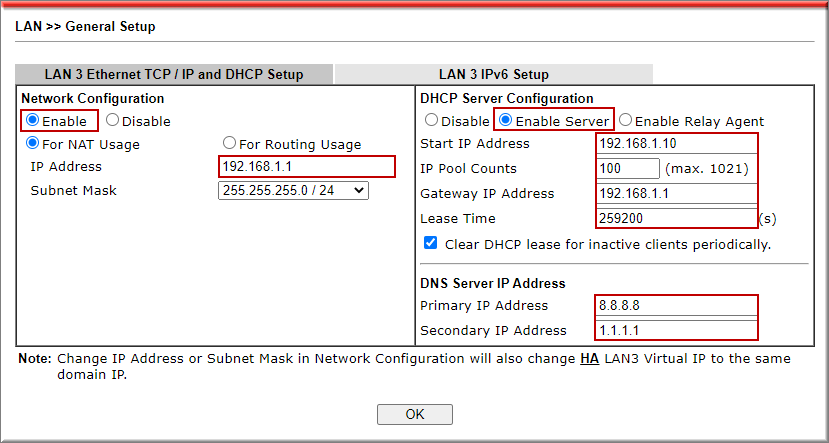Click the OK button
Screen dimensions: 829x443
pyautogui.click(x=414, y=414)
